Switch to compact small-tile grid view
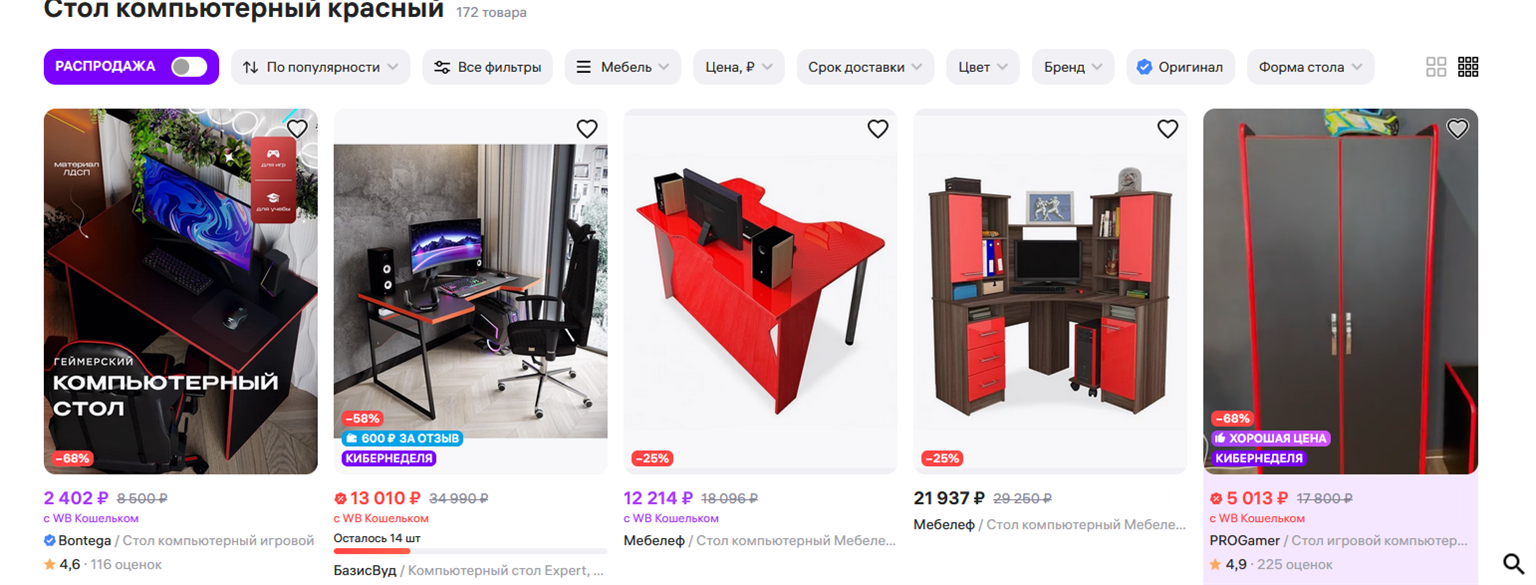This screenshot has width=1536, height=585. tap(1468, 67)
